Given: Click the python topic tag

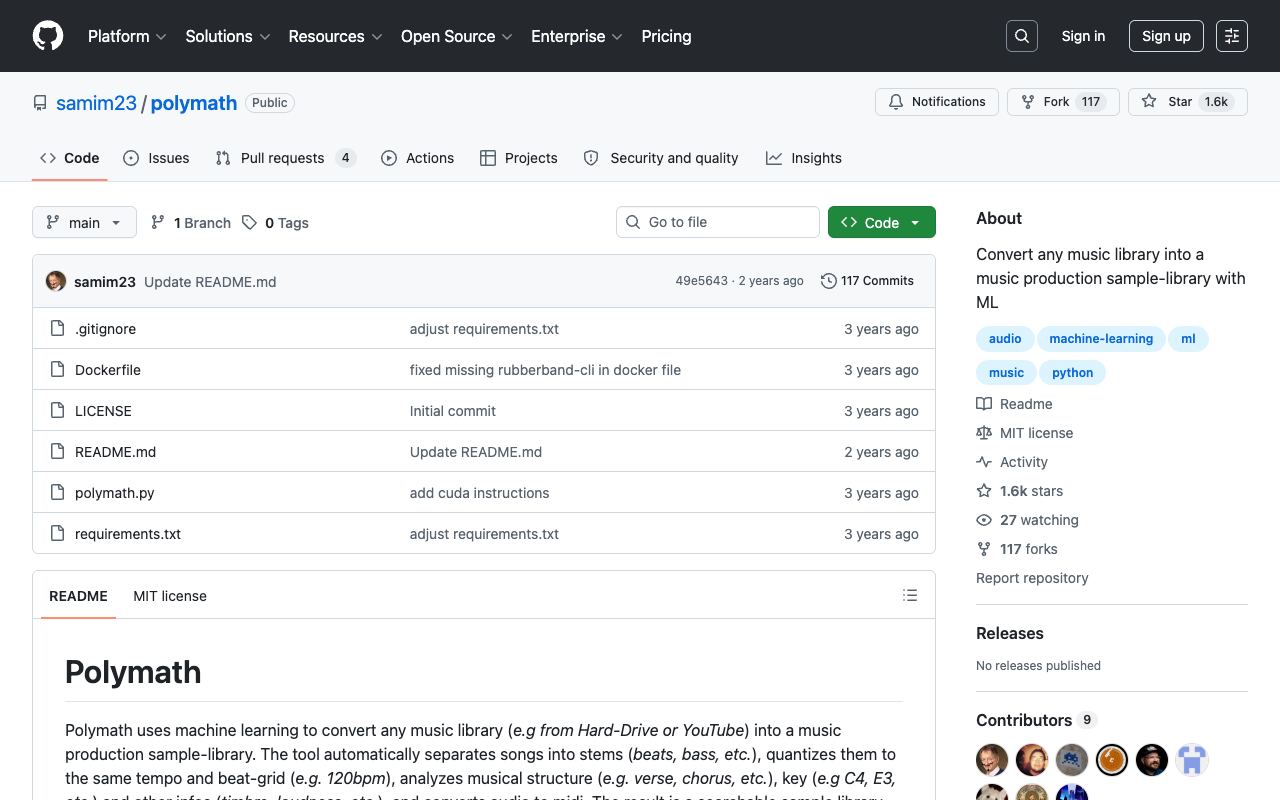Looking at the screenshot, I should tap(1073, 373).
